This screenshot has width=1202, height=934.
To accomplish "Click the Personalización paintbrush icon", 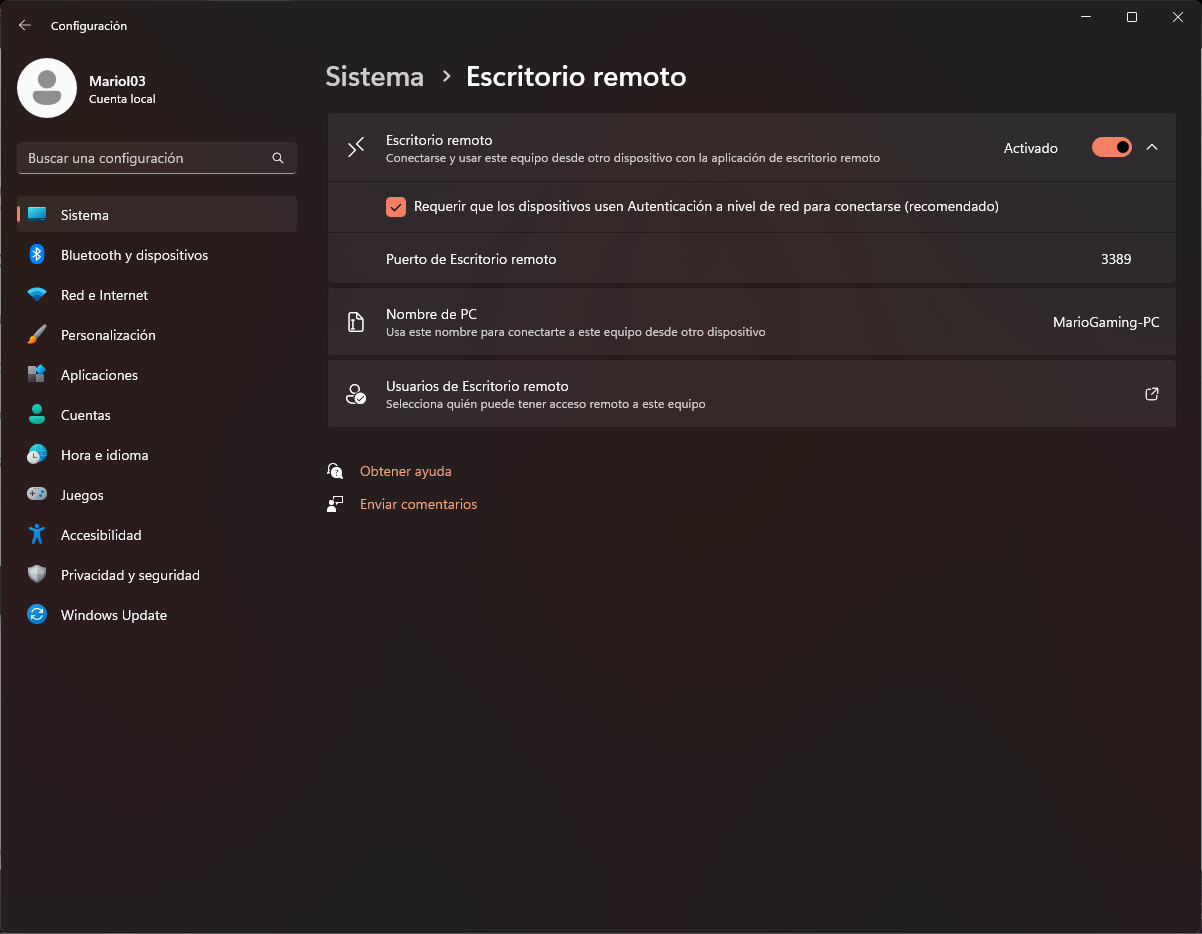I will point(37,335).
